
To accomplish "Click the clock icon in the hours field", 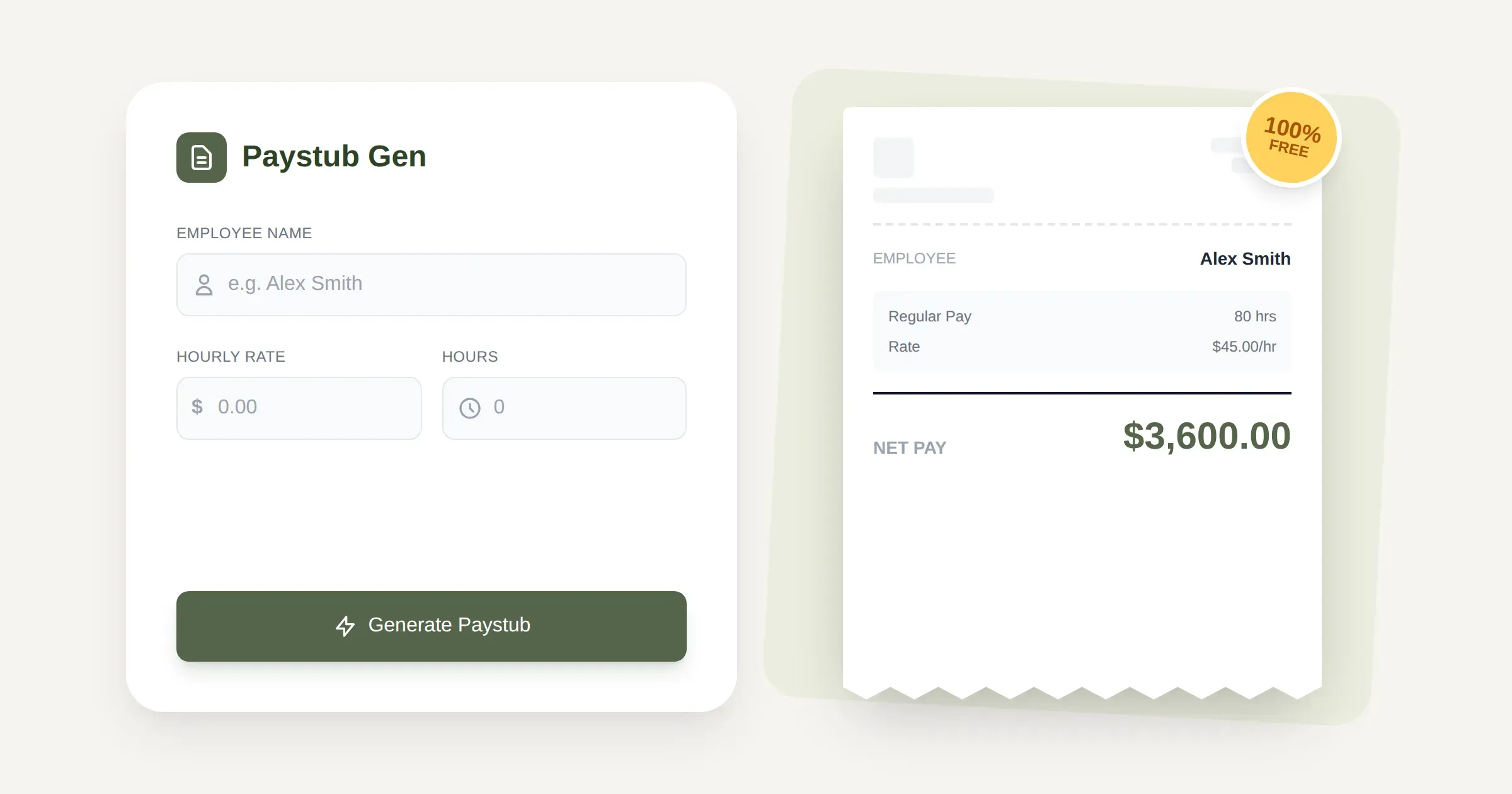I will 471,408.
